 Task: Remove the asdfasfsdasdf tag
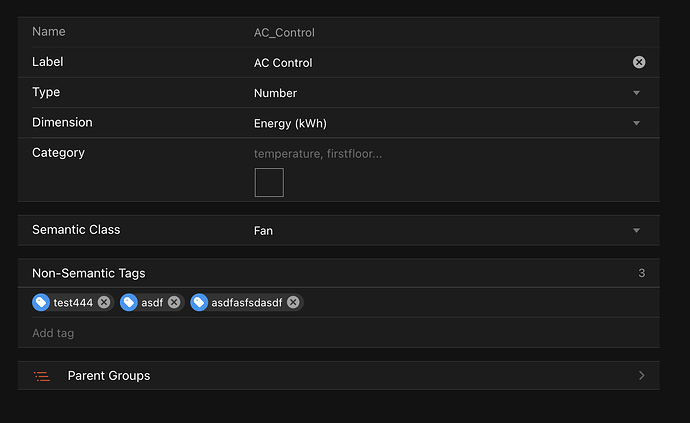294,302
